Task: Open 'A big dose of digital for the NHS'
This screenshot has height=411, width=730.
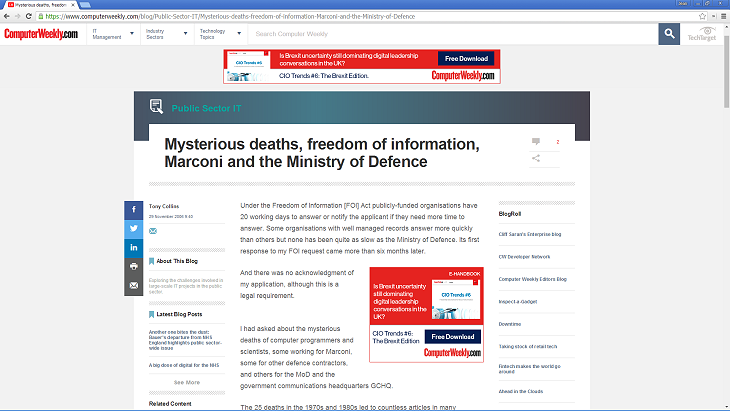Action: (x=184, y=365)
